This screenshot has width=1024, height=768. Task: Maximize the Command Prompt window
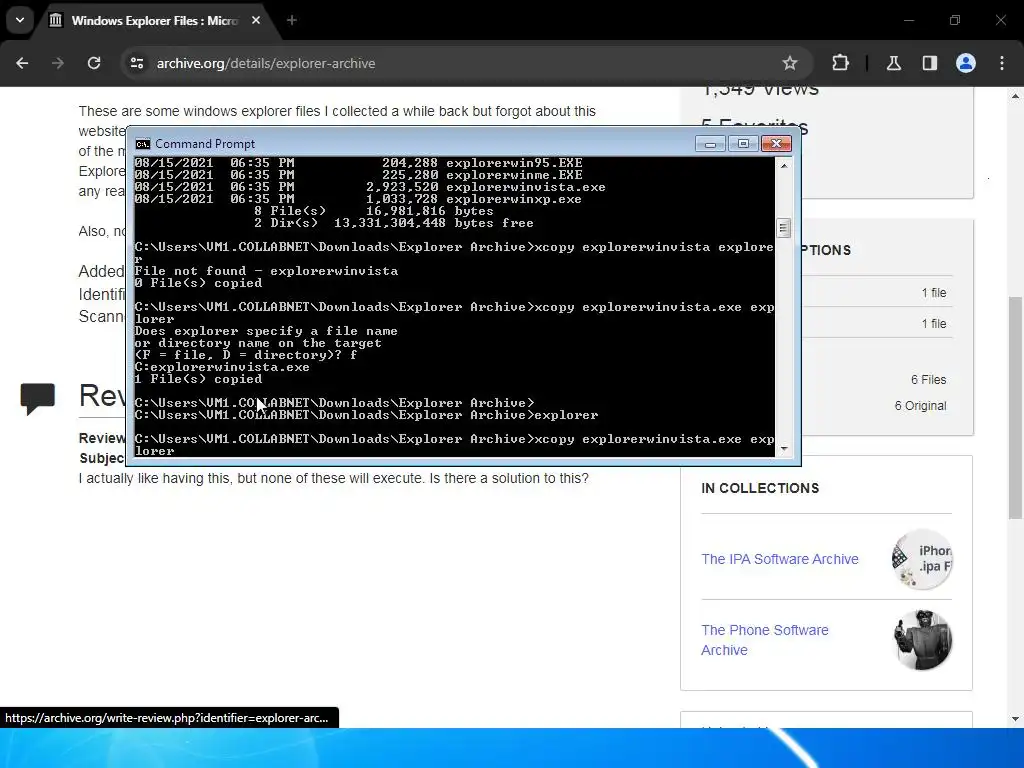pyautogui.click(x=743, y=144)
